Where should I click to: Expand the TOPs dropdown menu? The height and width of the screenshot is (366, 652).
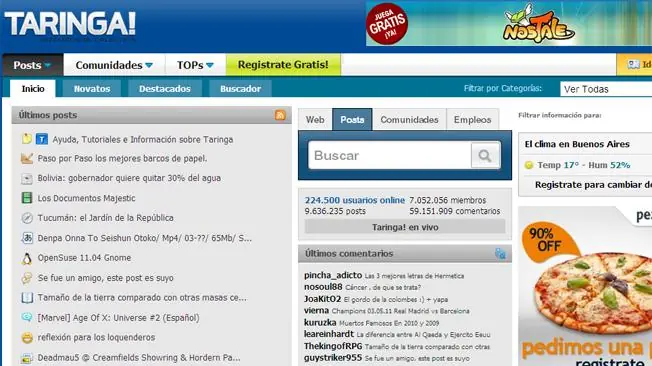coord(195,65)
